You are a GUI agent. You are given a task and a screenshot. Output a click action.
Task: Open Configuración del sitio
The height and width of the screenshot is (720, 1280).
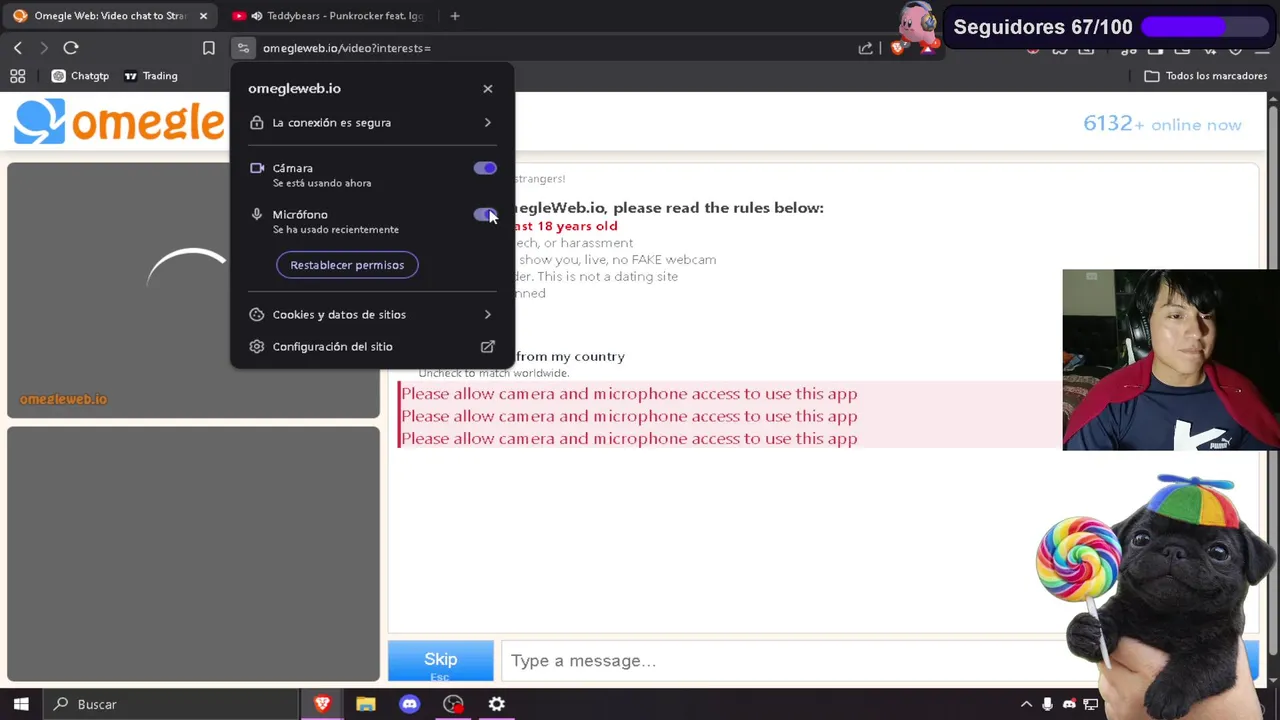371,346
